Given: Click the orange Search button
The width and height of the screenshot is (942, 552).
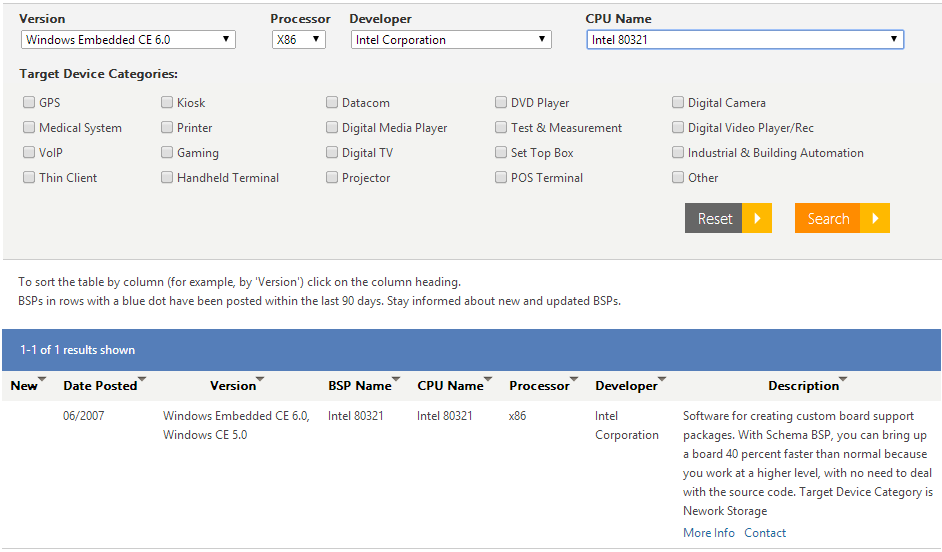Looking at the screenshot, I should tap(842, 218).
